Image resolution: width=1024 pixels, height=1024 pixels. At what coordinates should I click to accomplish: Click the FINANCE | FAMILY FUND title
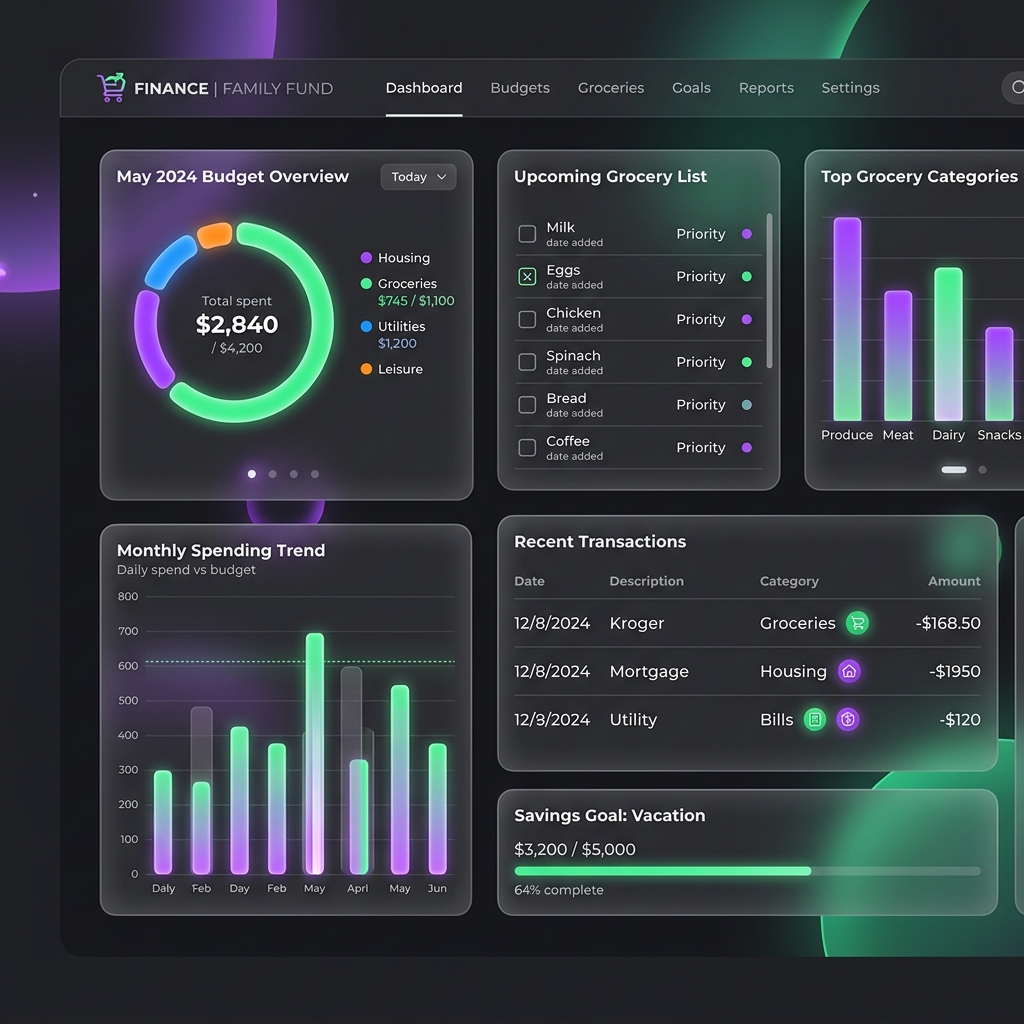(x=233, y=88)
